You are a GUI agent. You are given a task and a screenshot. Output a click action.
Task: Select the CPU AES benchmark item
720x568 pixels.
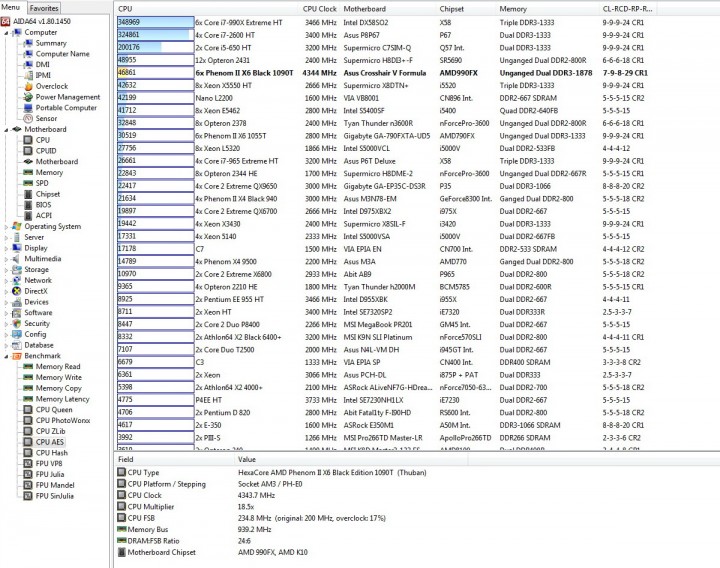[x=50, y=442]
